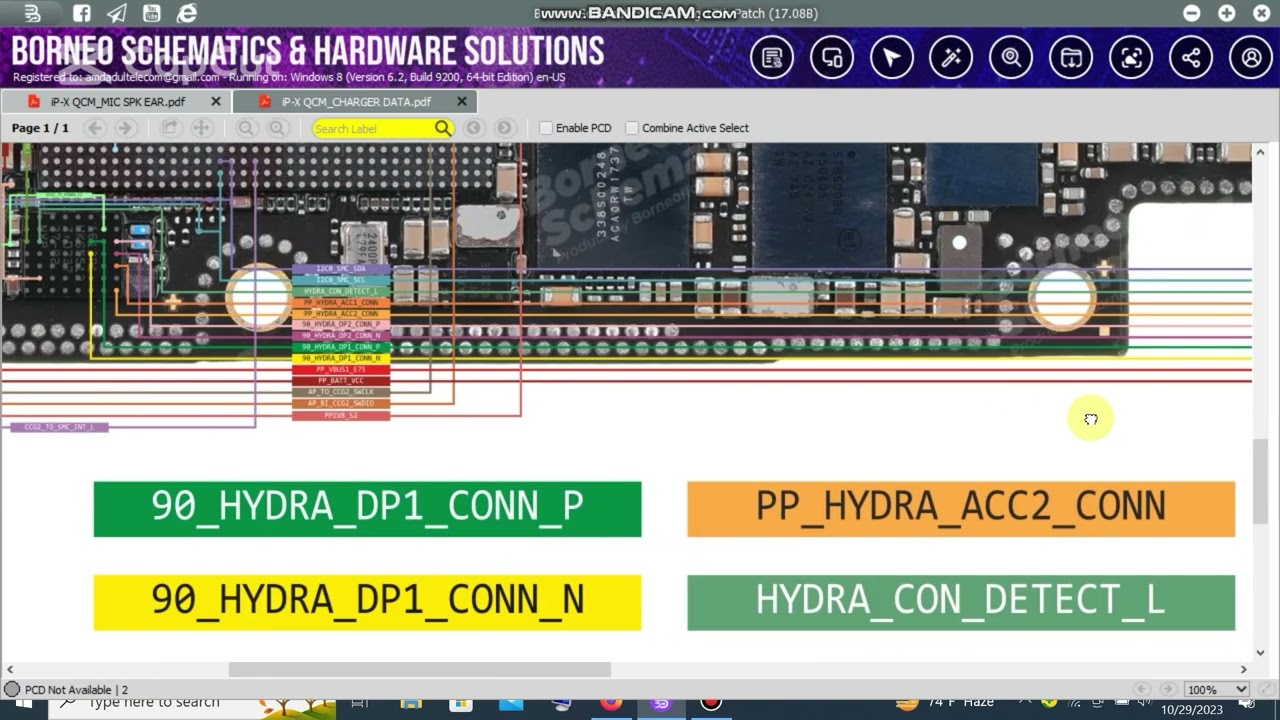
Task: Click the search label magnifier button
Action: click(443, 128)
